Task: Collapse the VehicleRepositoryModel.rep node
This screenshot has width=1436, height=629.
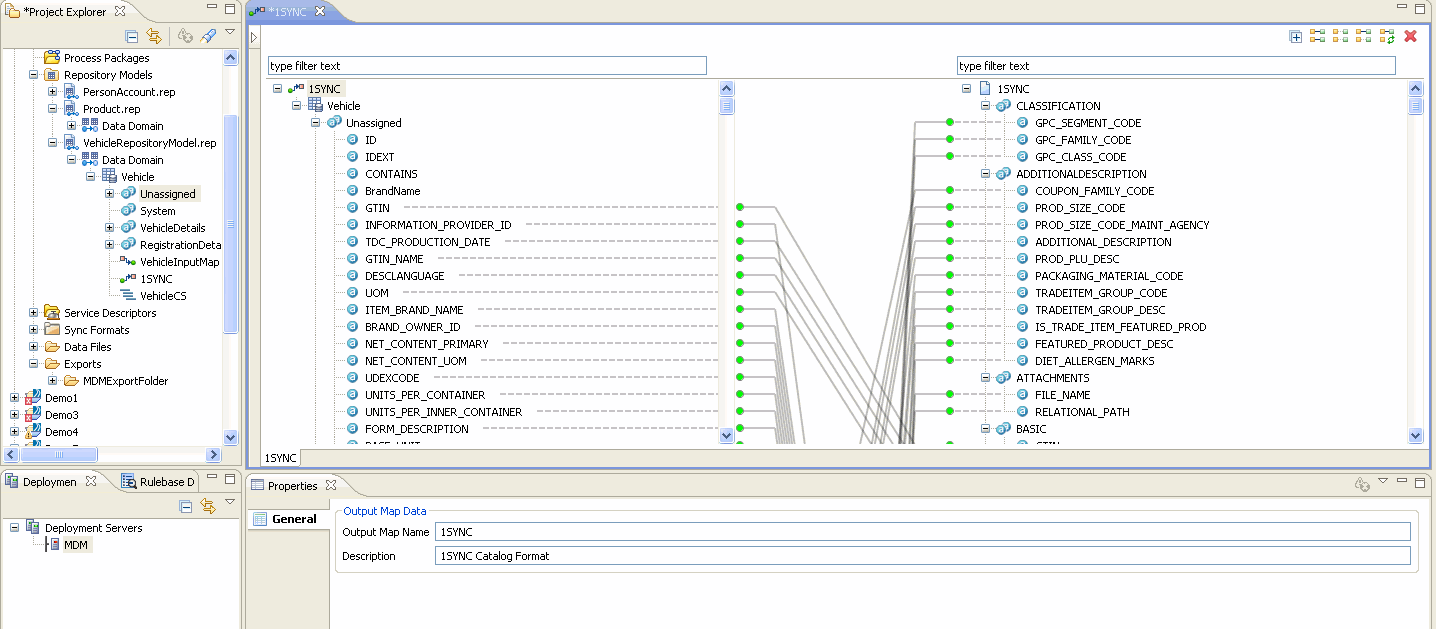Action: tap(52, 143)
